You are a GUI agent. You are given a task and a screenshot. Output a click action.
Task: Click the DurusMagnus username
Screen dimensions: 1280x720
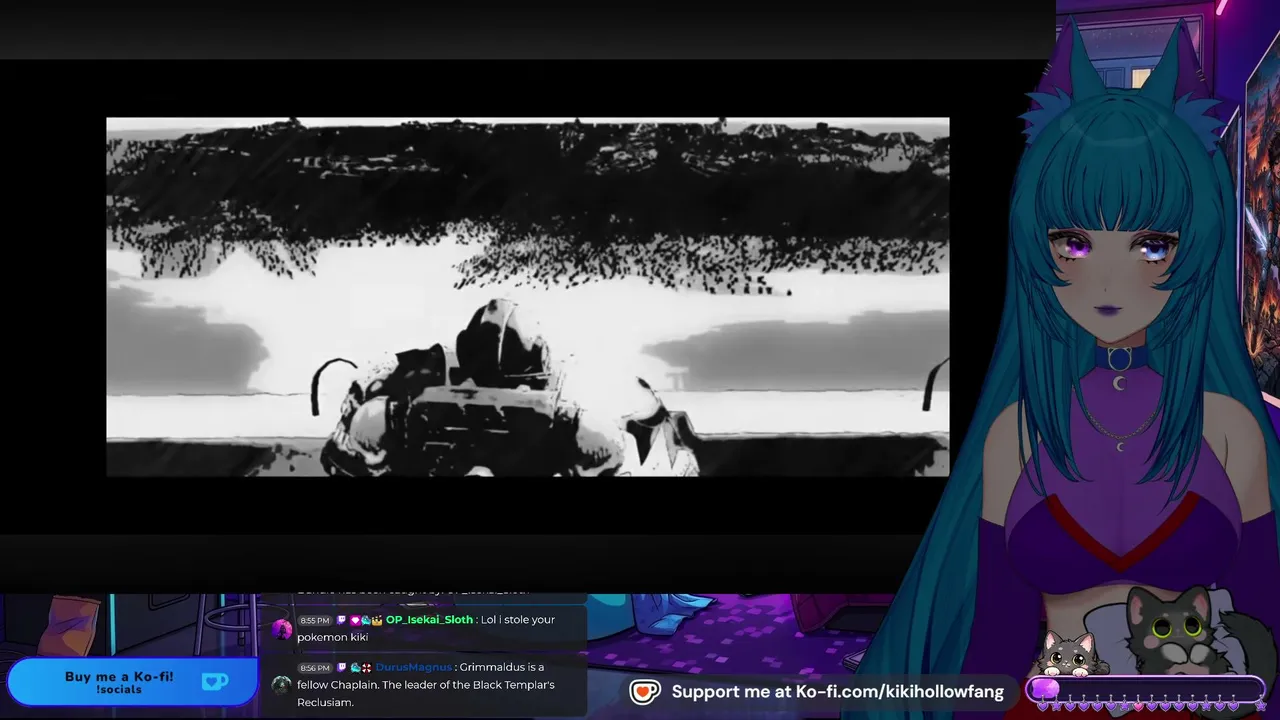pyautogui.click(x=414, y=667)
